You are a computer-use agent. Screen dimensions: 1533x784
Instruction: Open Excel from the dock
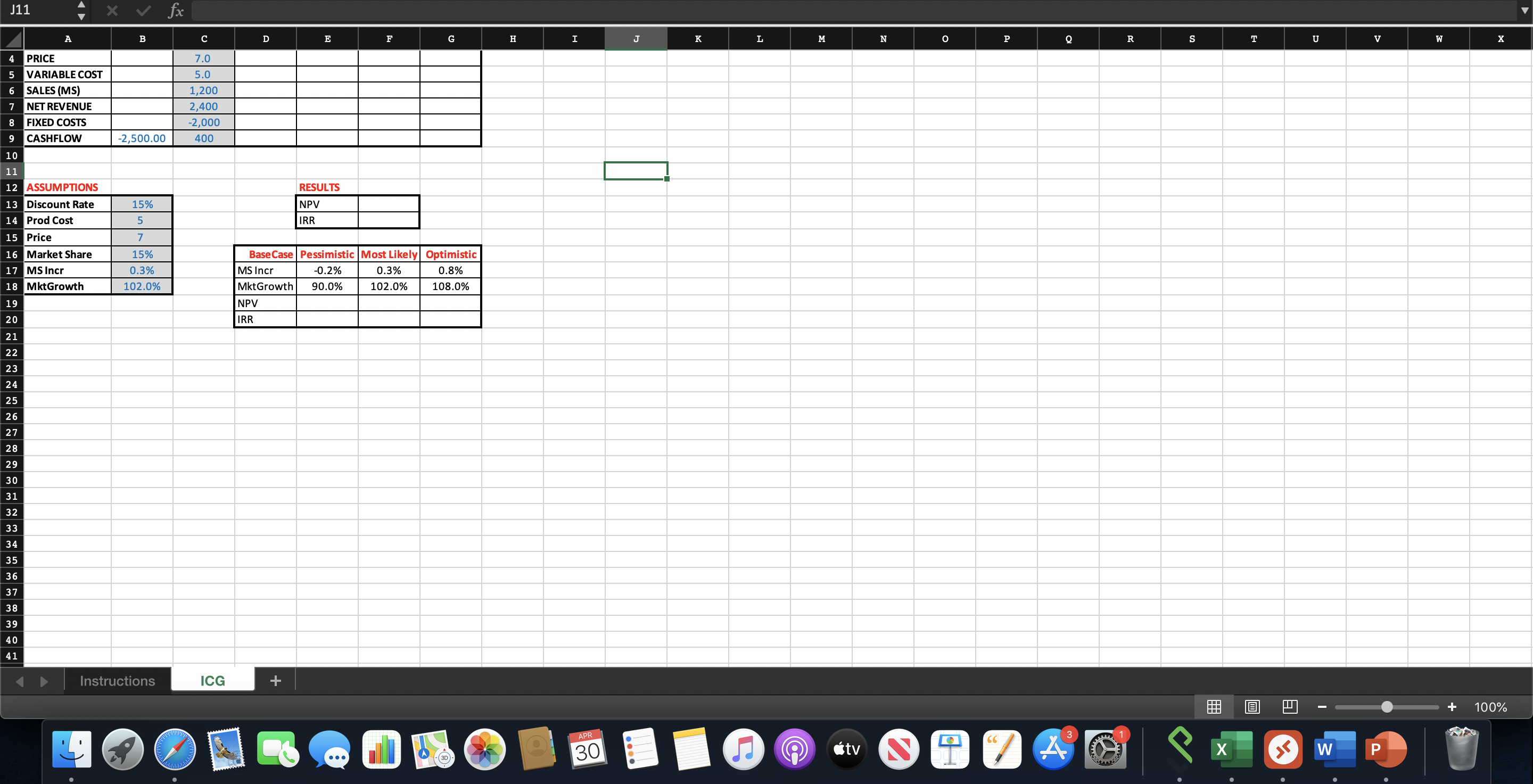(x=1231, y=749)
